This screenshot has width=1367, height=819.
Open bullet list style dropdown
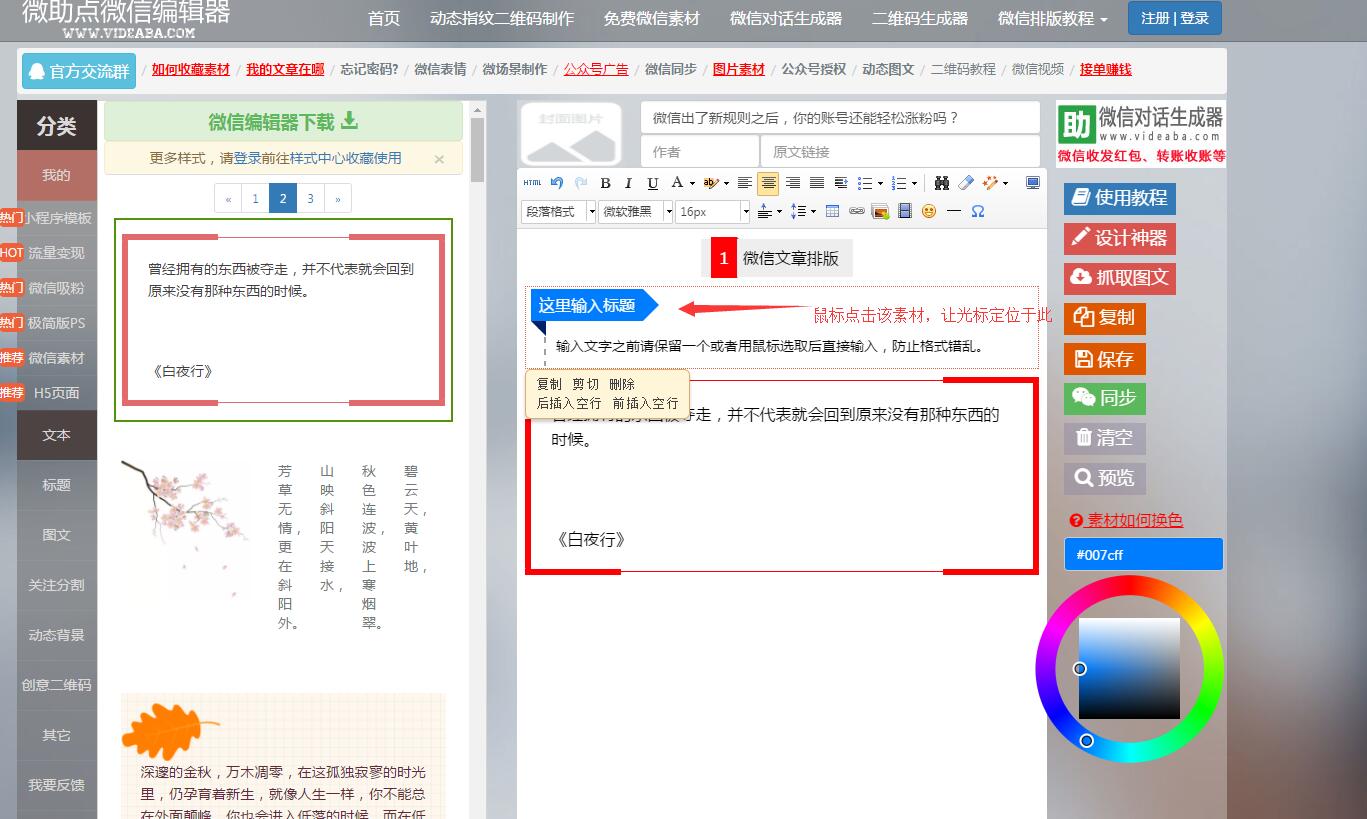[880, 184]
